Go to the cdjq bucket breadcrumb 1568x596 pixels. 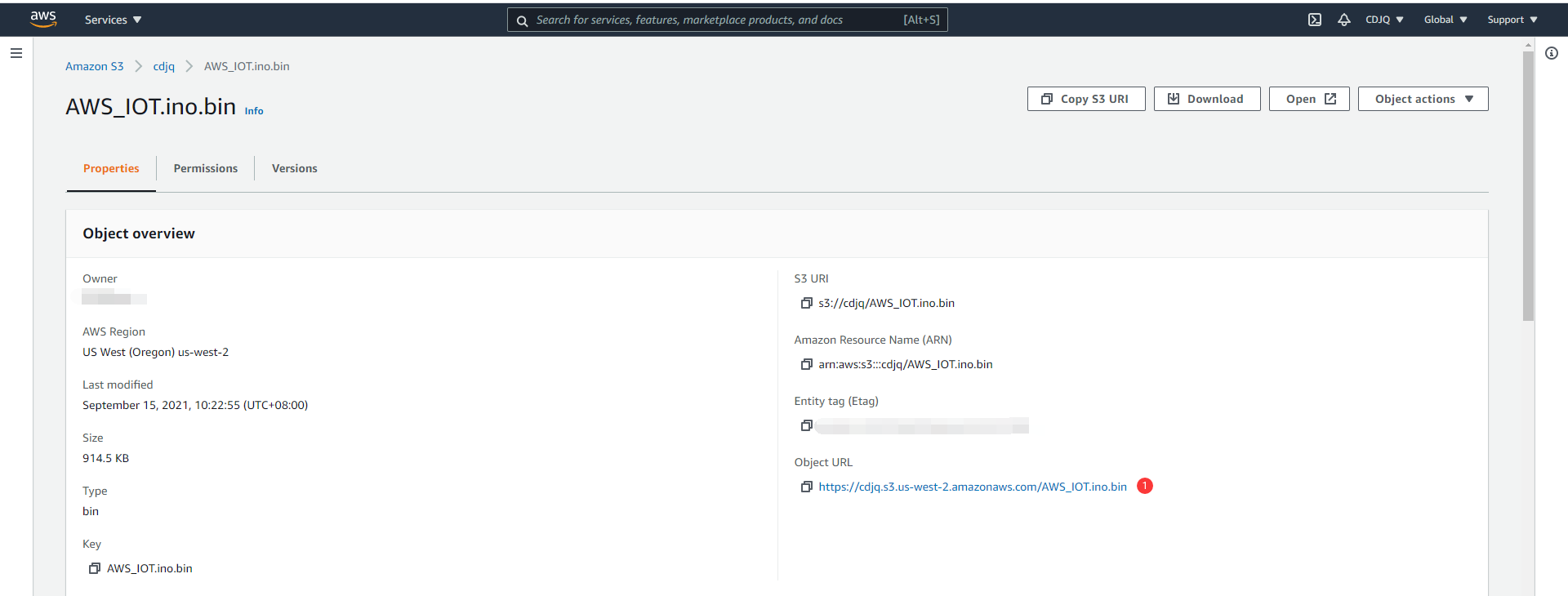coord(164,66)
